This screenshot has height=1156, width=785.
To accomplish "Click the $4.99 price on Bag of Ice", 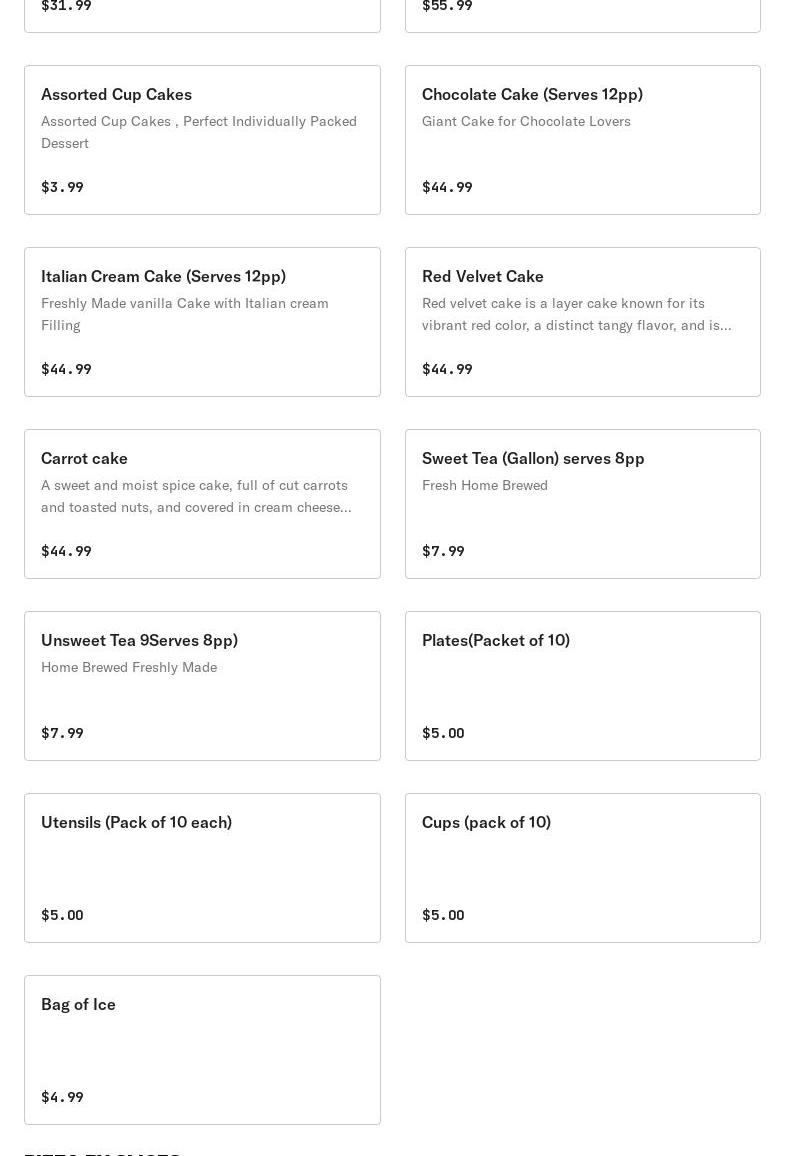I will pos(62,1097).
